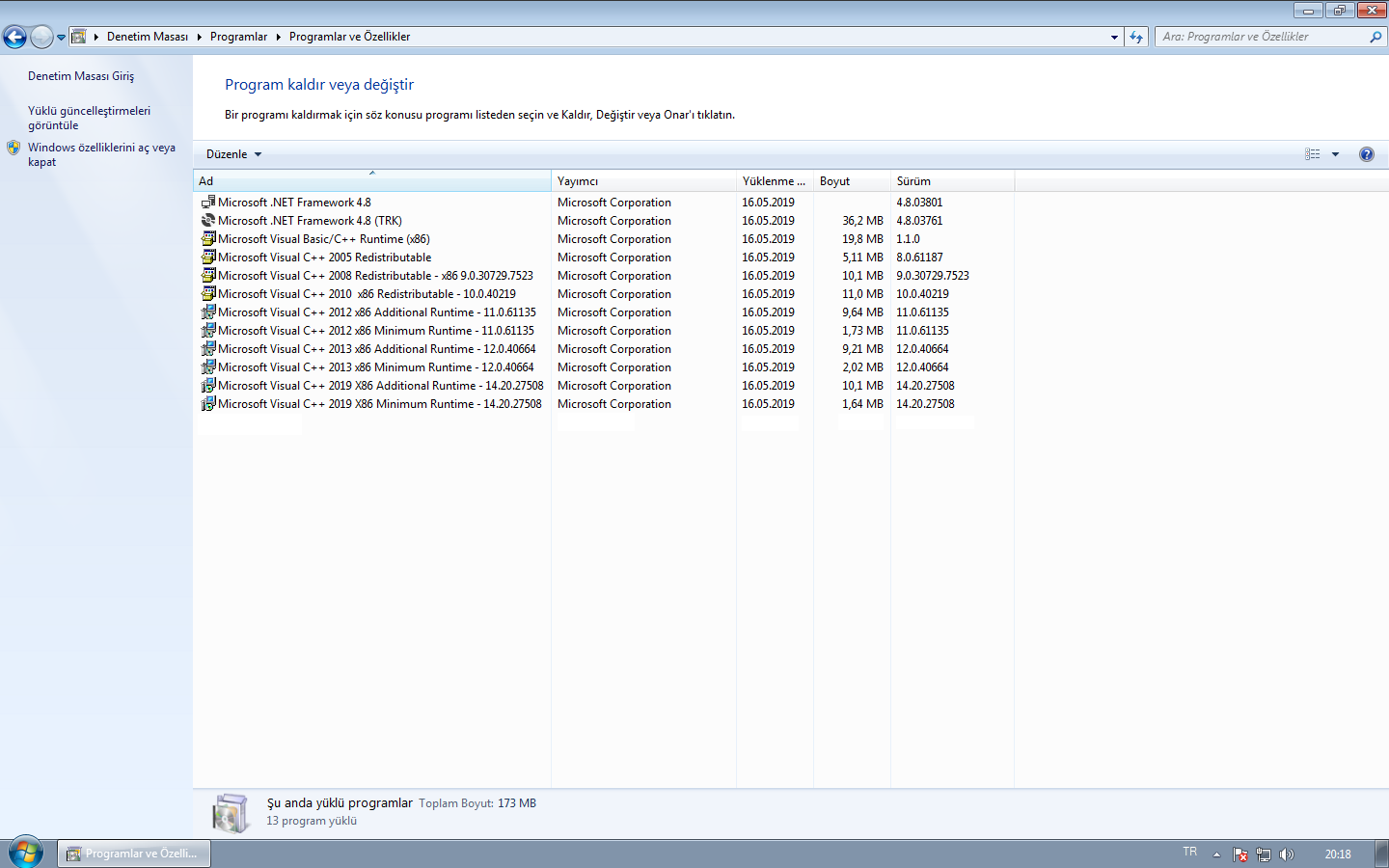The height and width of the screenshot is (868, 1389).
Task: Expand the arrow after the Programlar breadcrumb
Action: pos(279,37)
